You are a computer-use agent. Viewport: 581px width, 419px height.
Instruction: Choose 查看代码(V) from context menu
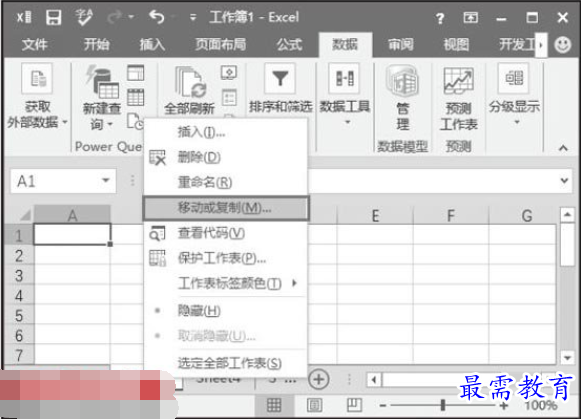point(225,233)
